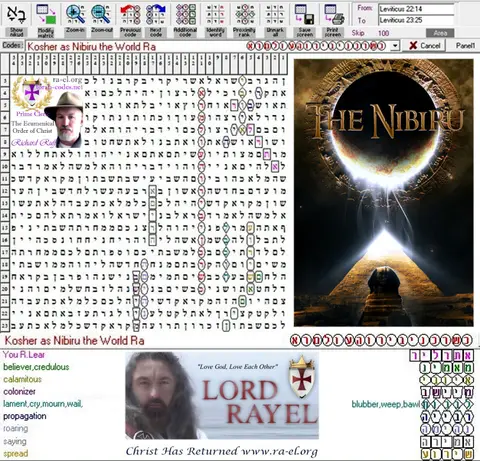480x461 pixels.
Task: Click the gray Area button
Action: (440, 33)
